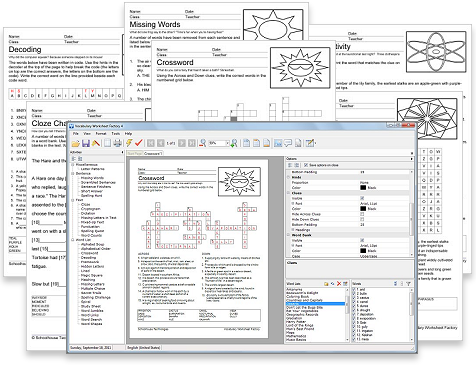
Task: Click the zoom in magnifier icon
Action: click(234, 143)
